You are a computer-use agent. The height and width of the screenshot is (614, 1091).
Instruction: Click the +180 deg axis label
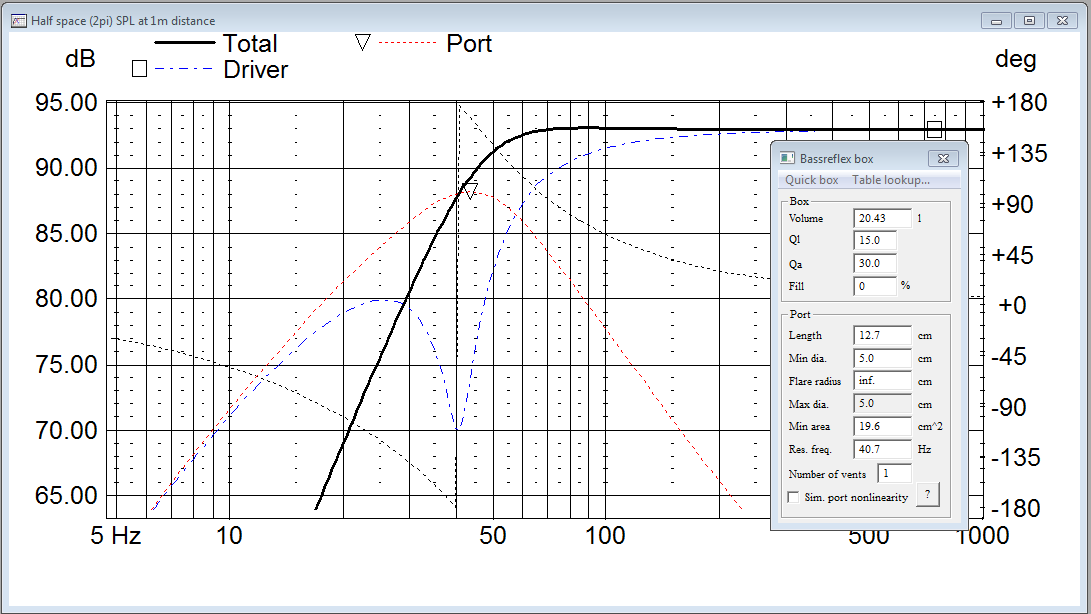(x=1019, y=102)
